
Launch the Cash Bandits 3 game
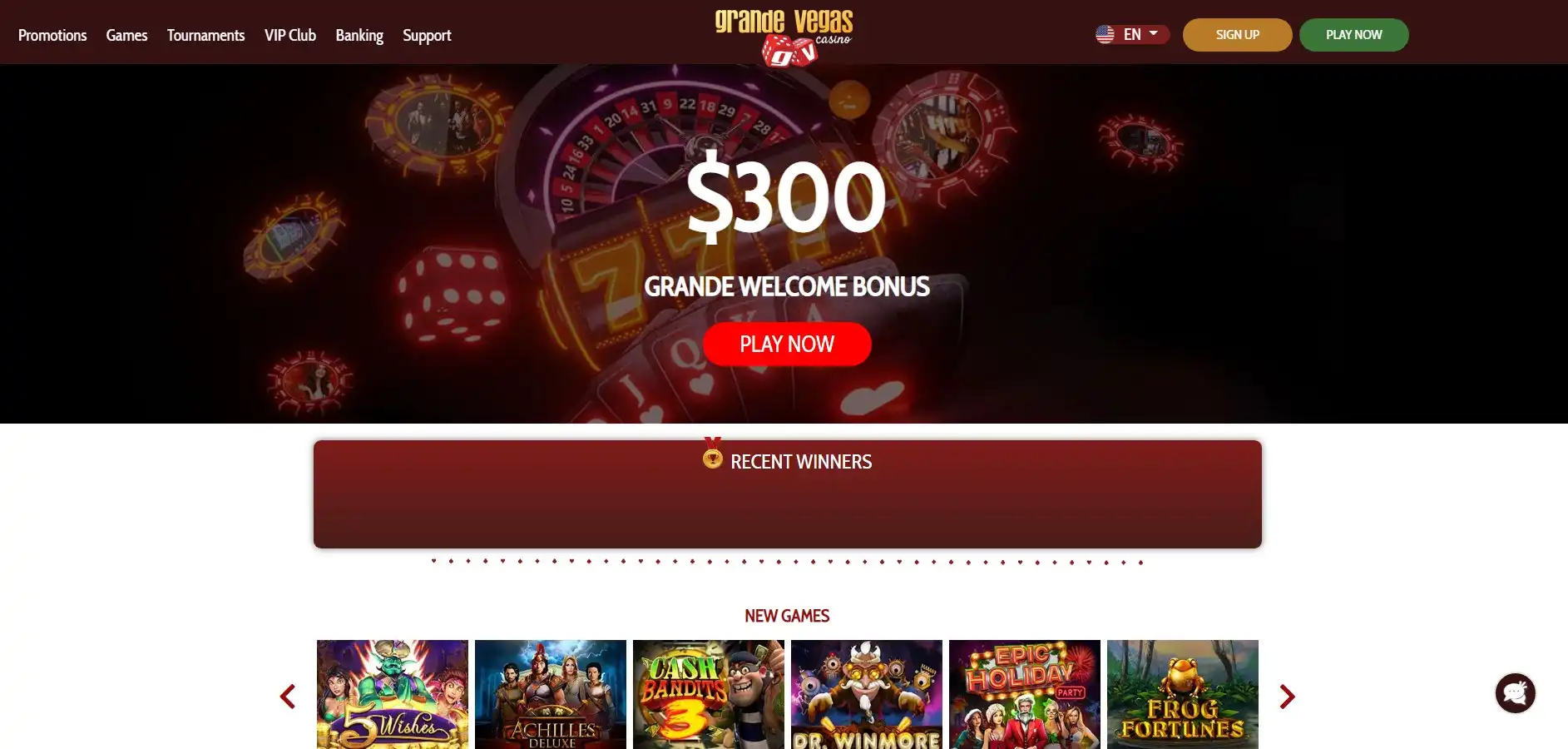point(709,694)
